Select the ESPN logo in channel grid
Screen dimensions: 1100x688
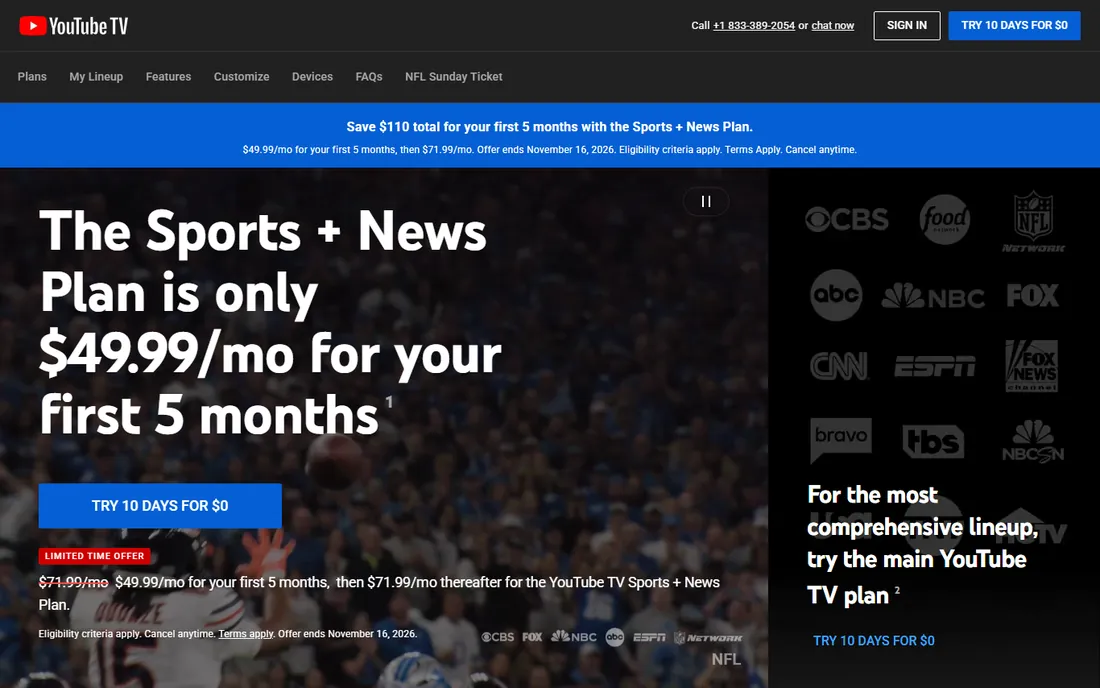(934, 366)
